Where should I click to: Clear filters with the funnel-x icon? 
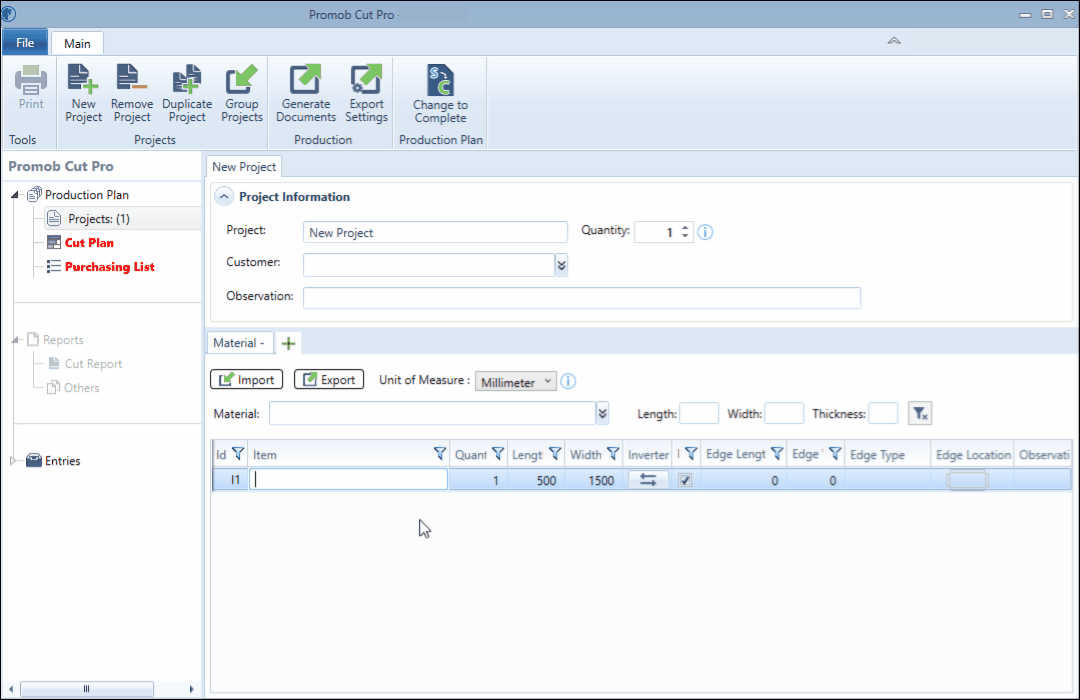click(x=920, y=413)
